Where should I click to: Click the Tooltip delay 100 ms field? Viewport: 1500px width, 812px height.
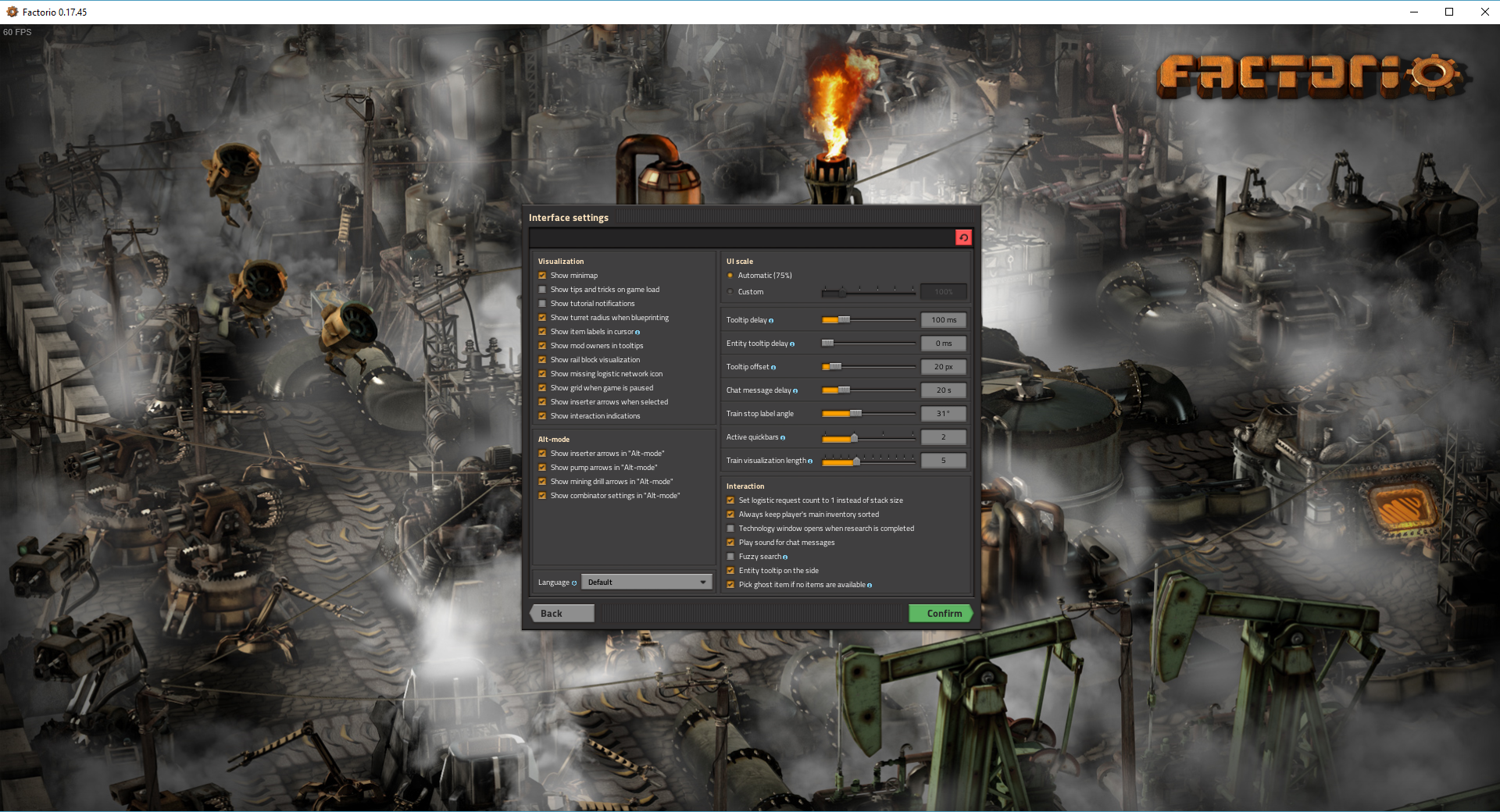click(944, 320)
